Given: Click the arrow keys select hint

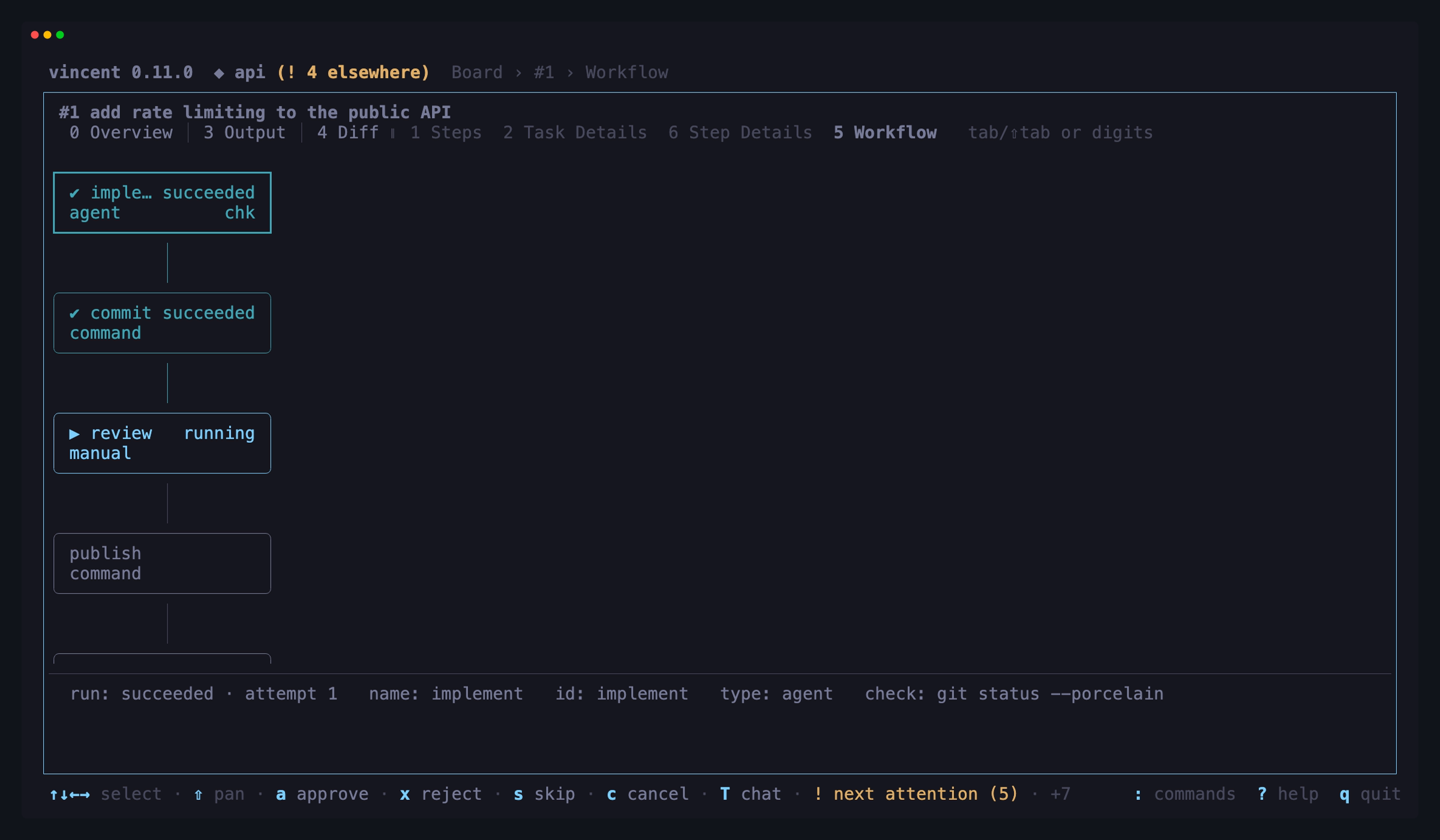Looking at the screenshot, I should (x=106, y=794).
